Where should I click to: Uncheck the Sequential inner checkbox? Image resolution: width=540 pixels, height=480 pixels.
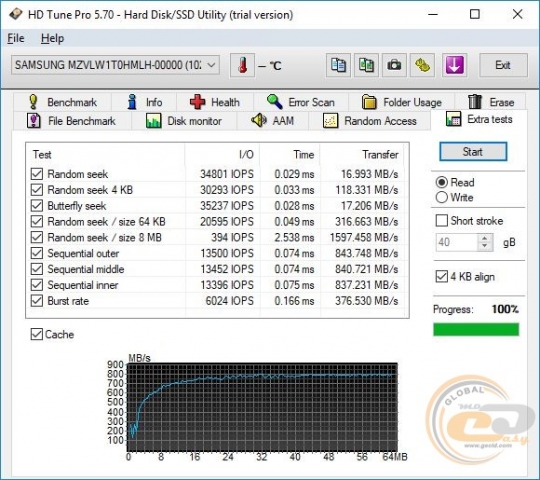coord(37,285)
